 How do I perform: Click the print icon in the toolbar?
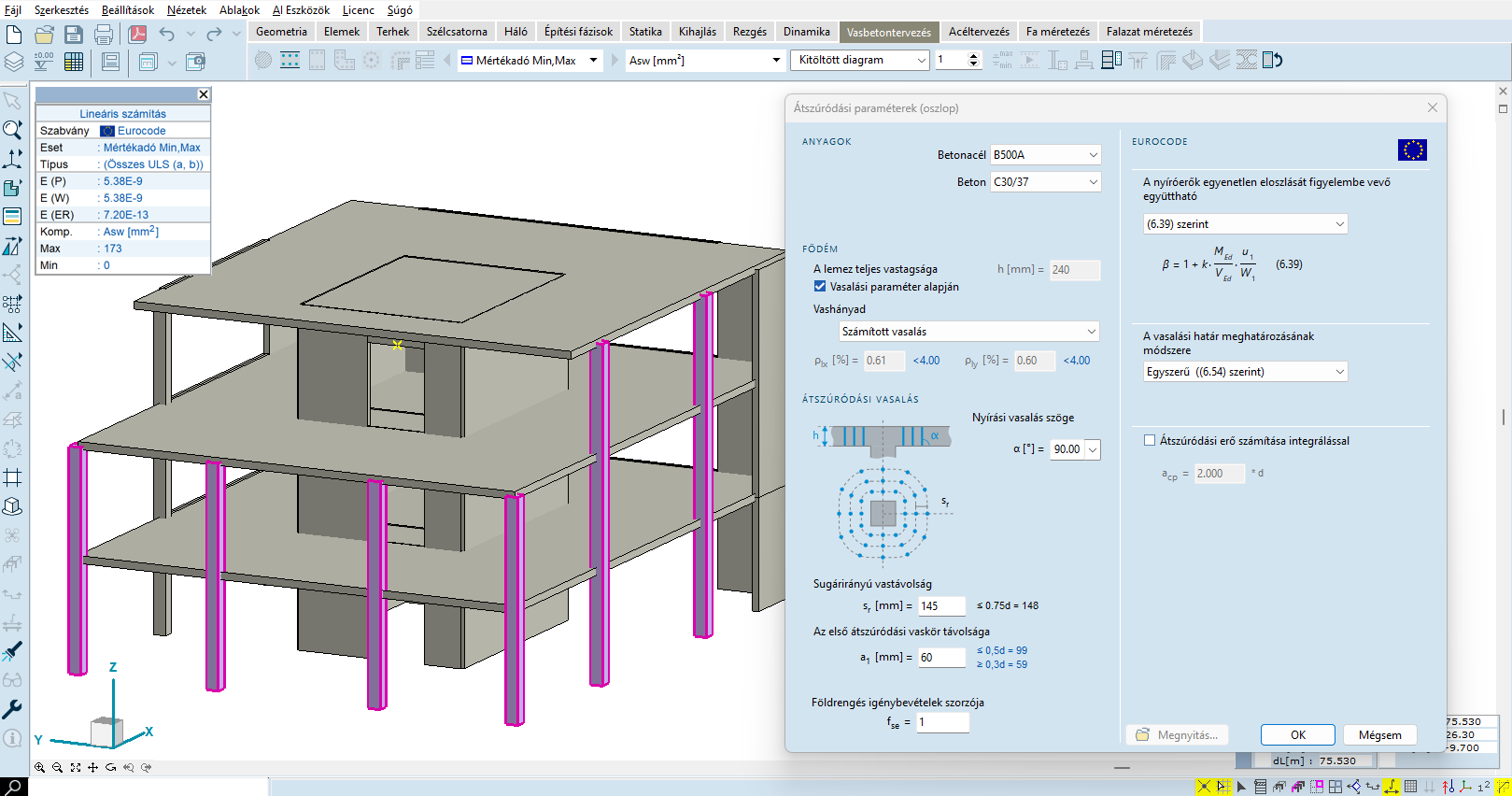pos(104,36)
